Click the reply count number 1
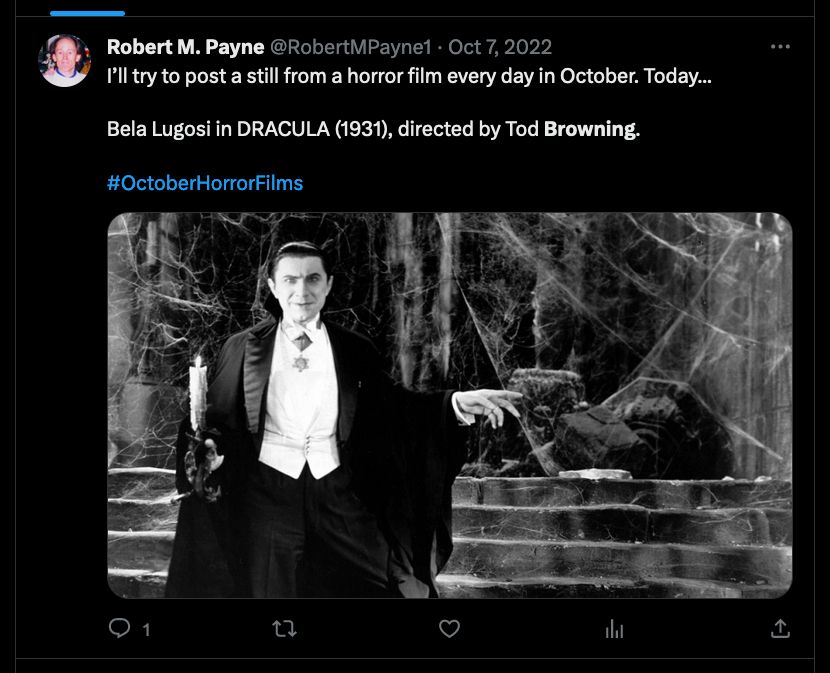830x673 pixels. [147, 630]
